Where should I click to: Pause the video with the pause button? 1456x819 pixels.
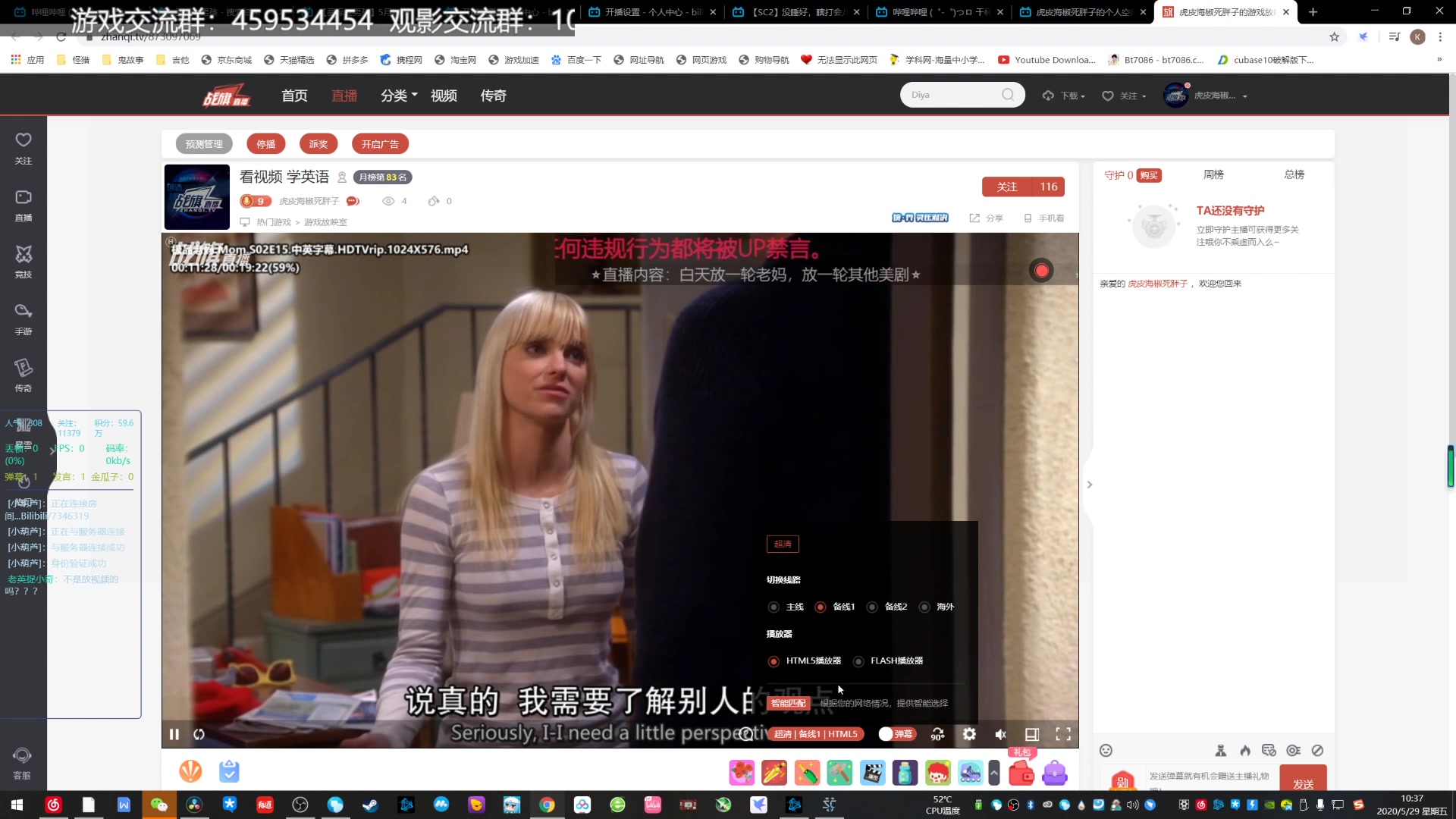tap(174, 734)
